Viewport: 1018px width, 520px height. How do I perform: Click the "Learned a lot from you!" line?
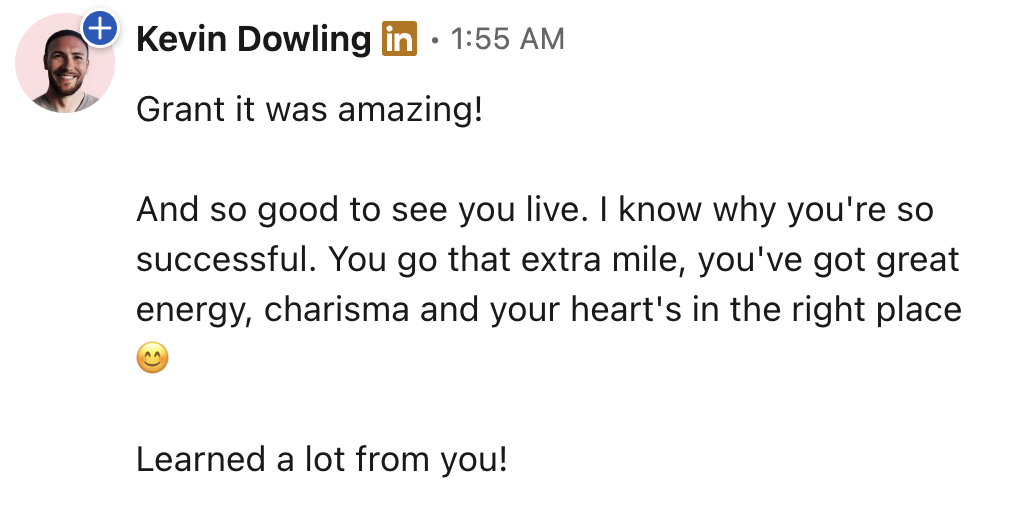321,459
